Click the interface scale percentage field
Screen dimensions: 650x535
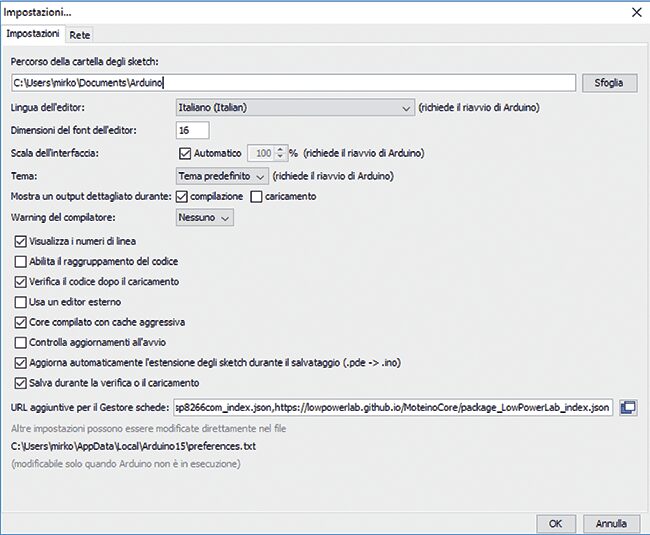click(x=261, y=153)
